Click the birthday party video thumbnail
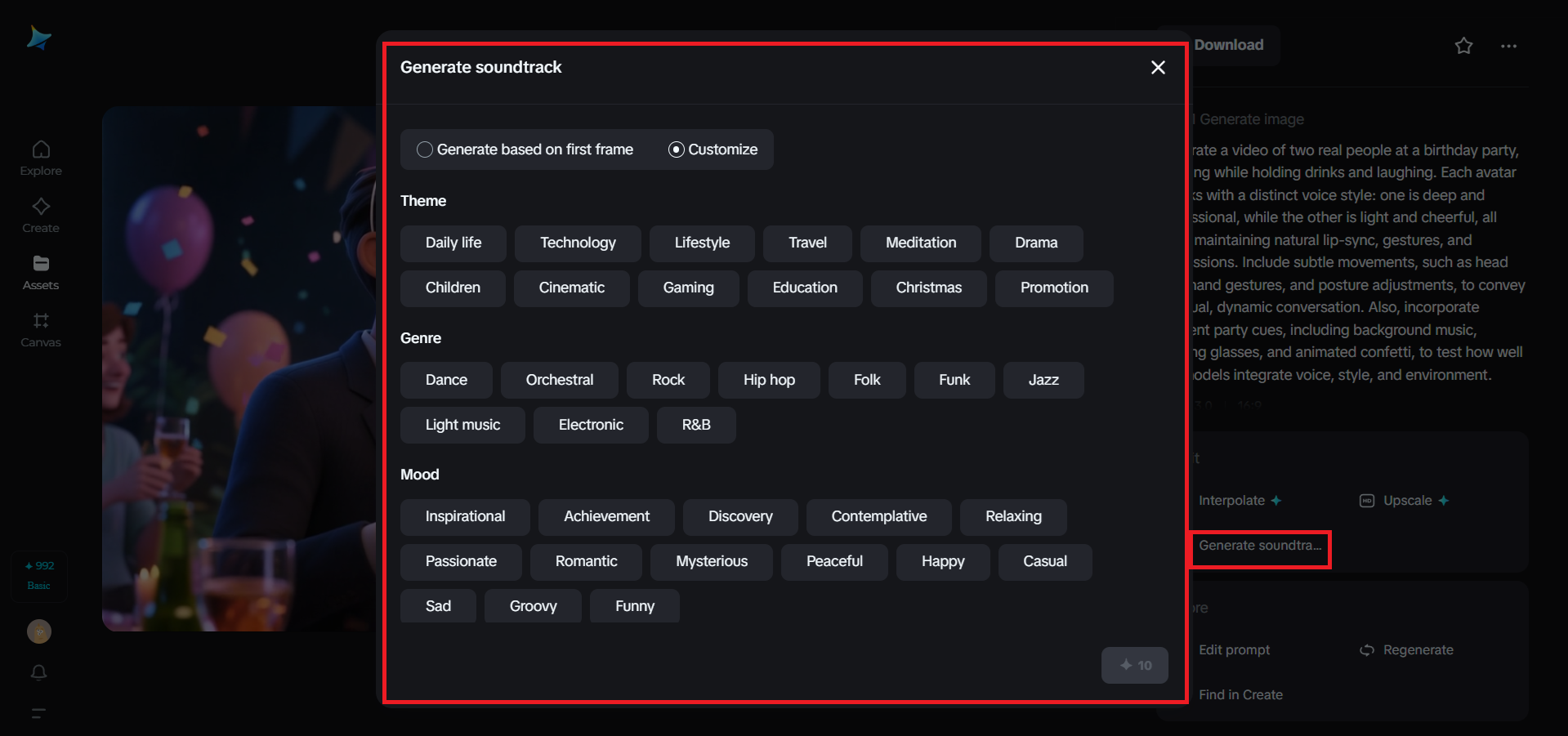 [x=240, y=368]
